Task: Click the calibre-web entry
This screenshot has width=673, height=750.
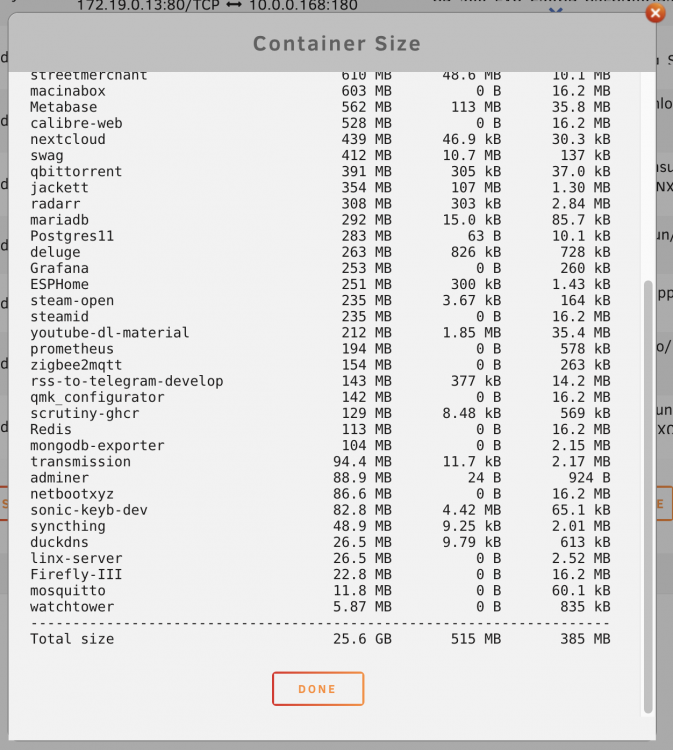Action: [76, 123]
